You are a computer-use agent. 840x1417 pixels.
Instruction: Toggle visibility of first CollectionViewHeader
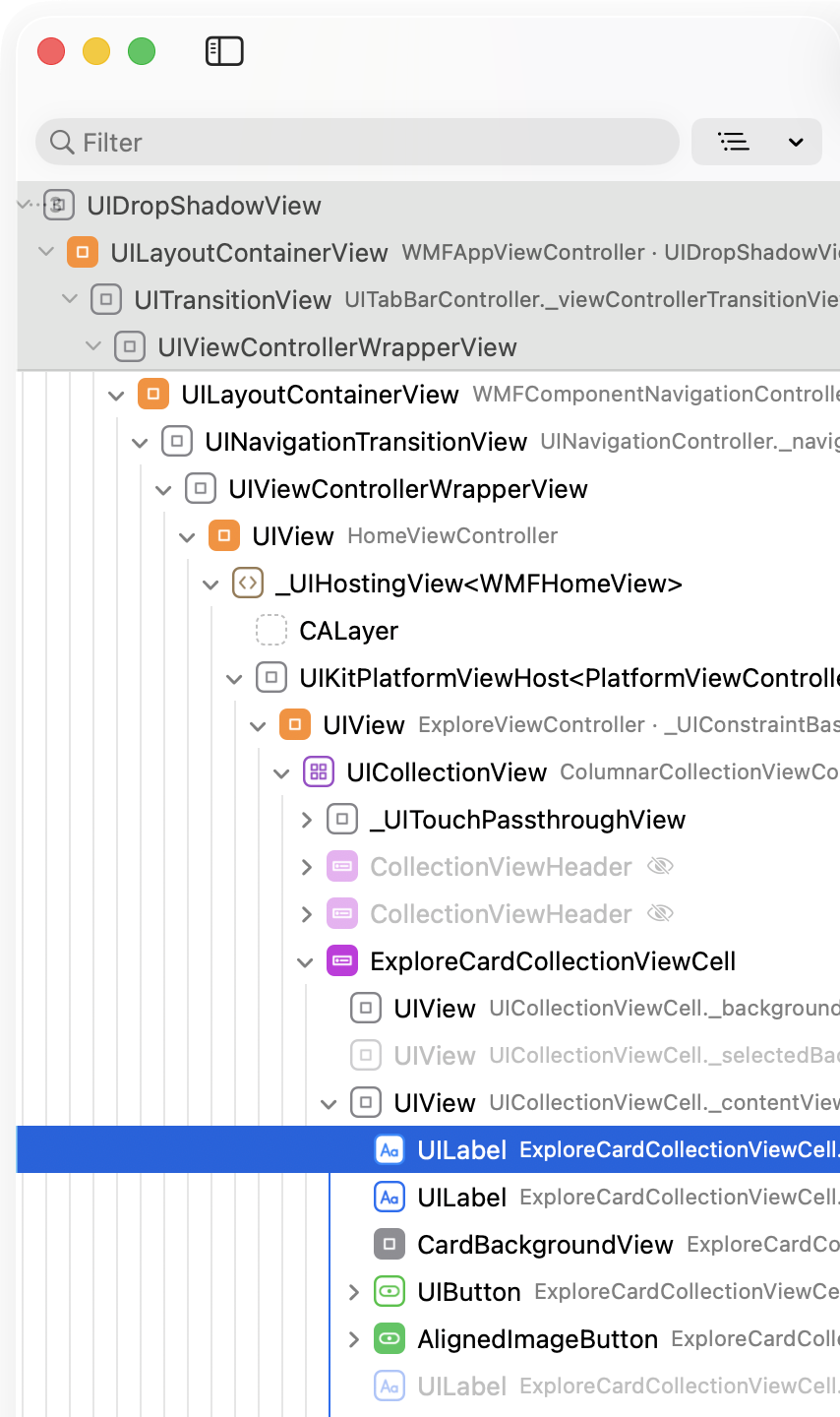click(660, 866)
